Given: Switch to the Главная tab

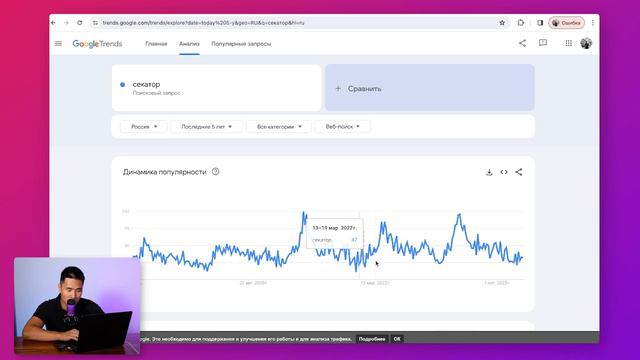Looking at the screenshot, I should click(156, 44).
